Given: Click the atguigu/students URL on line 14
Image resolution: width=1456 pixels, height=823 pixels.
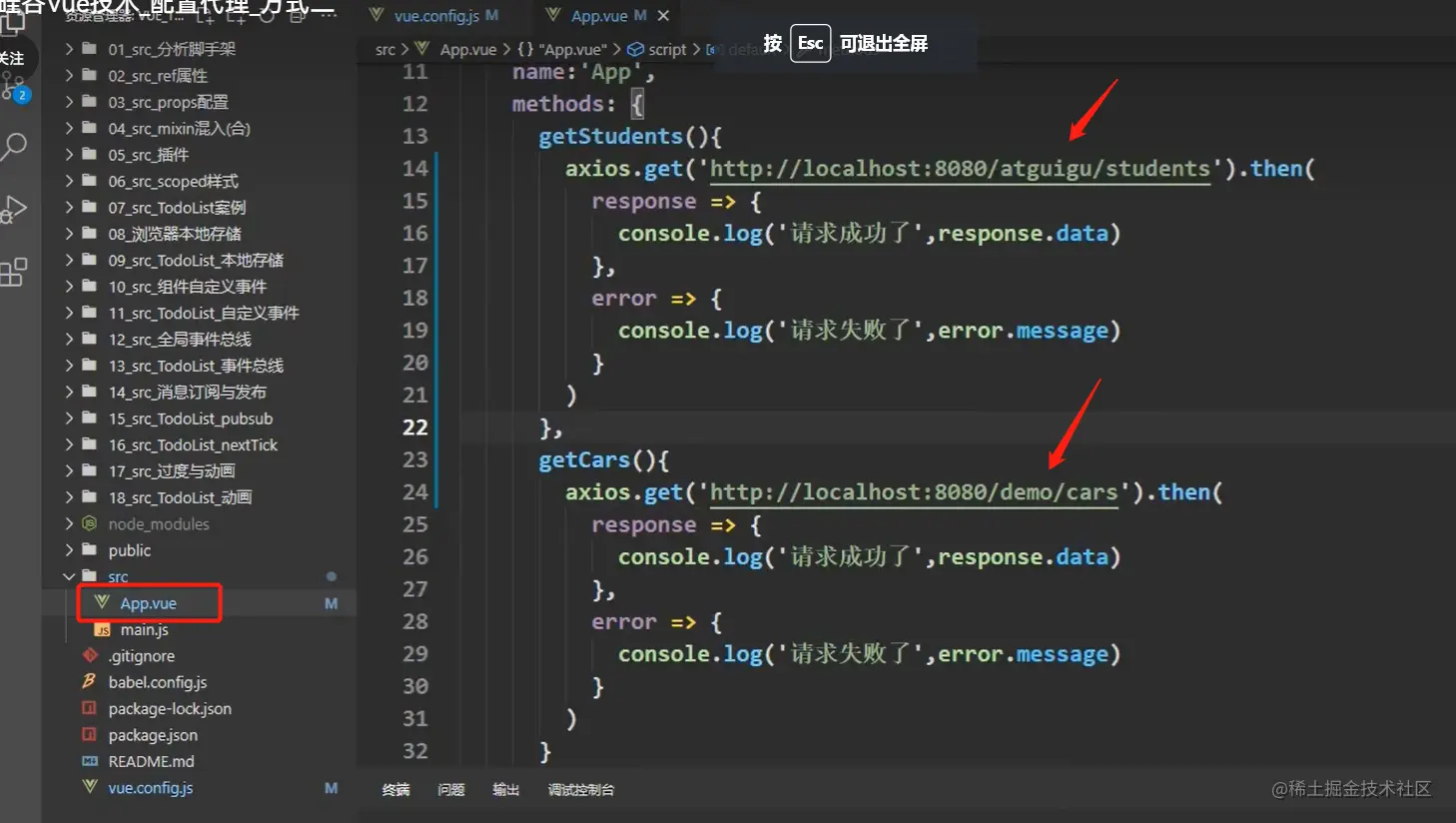Looking at the screenshot, I should click(x=960, y=168).
